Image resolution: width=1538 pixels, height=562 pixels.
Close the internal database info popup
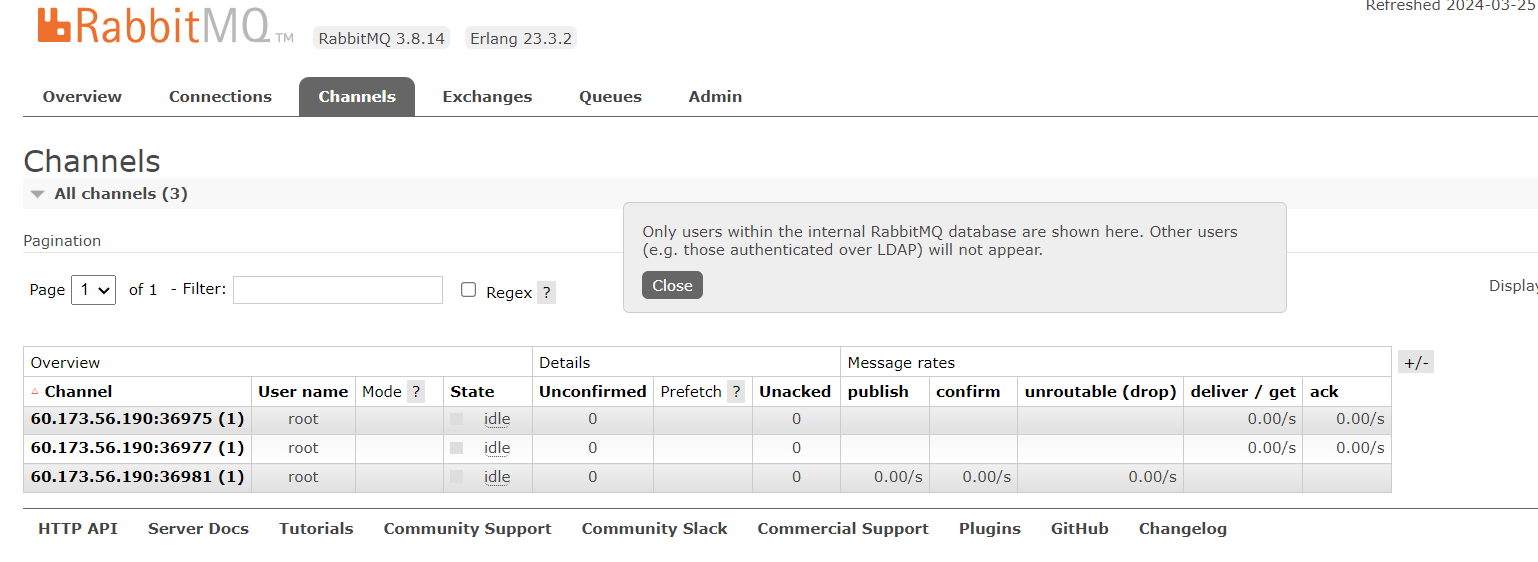pos(672,285)
